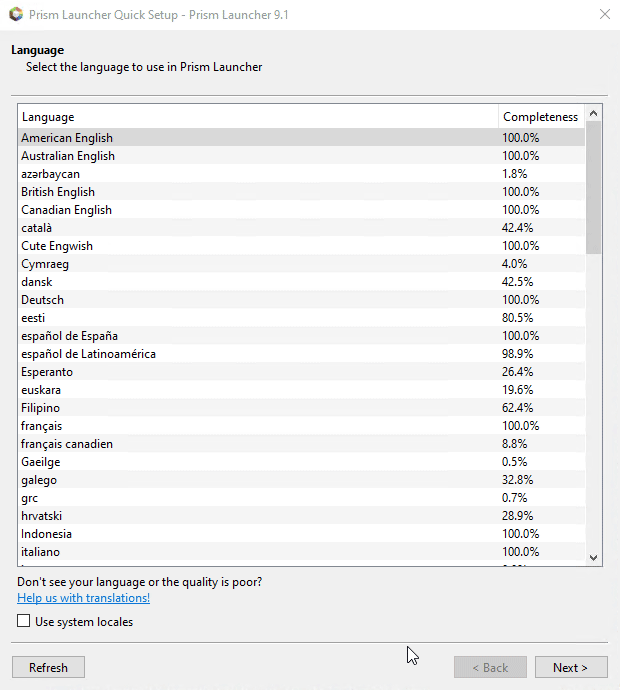Select the français language row
The width and height of the screenshot is (620, 690).
[42, 426]
